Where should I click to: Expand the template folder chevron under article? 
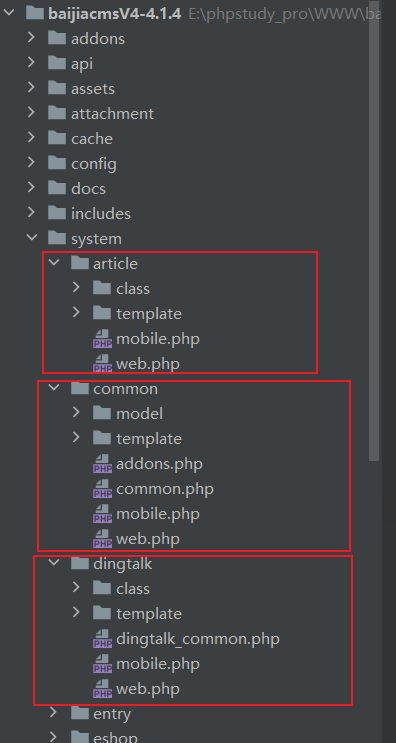point(77,313)
